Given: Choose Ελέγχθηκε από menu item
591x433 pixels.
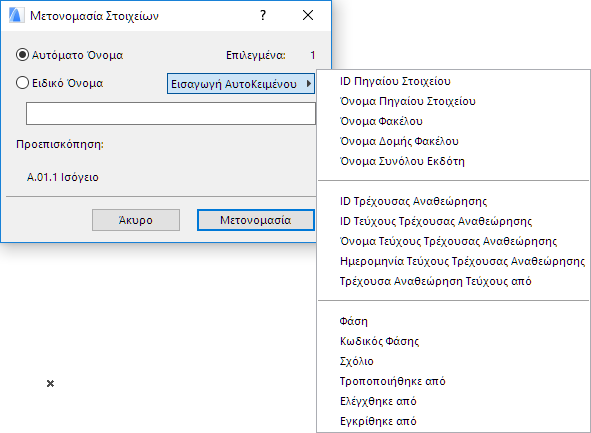Looking at the screenshot, I should [x=453, y=401].
